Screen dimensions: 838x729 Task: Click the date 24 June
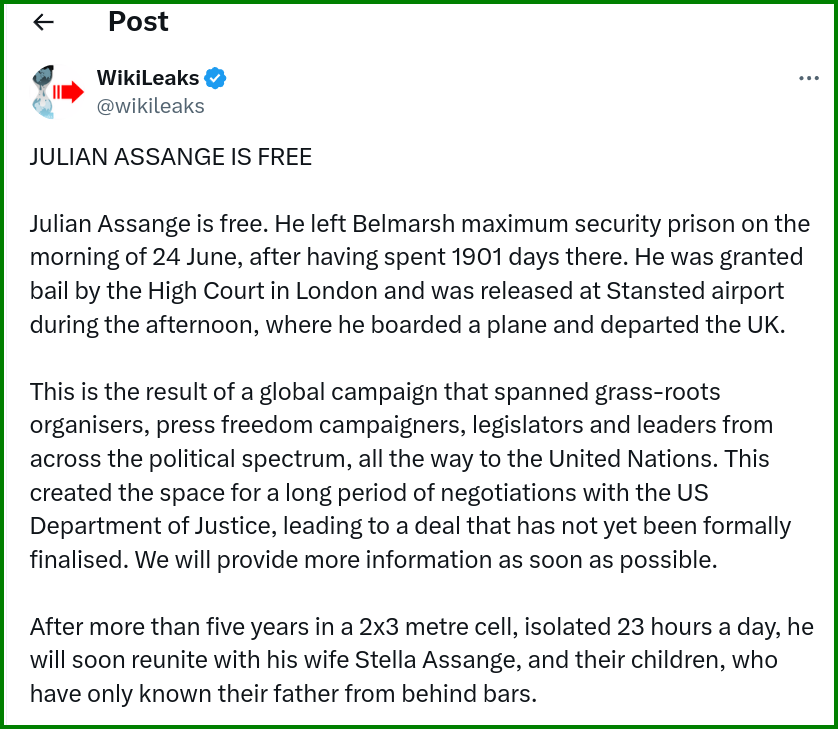pos(192,258)
